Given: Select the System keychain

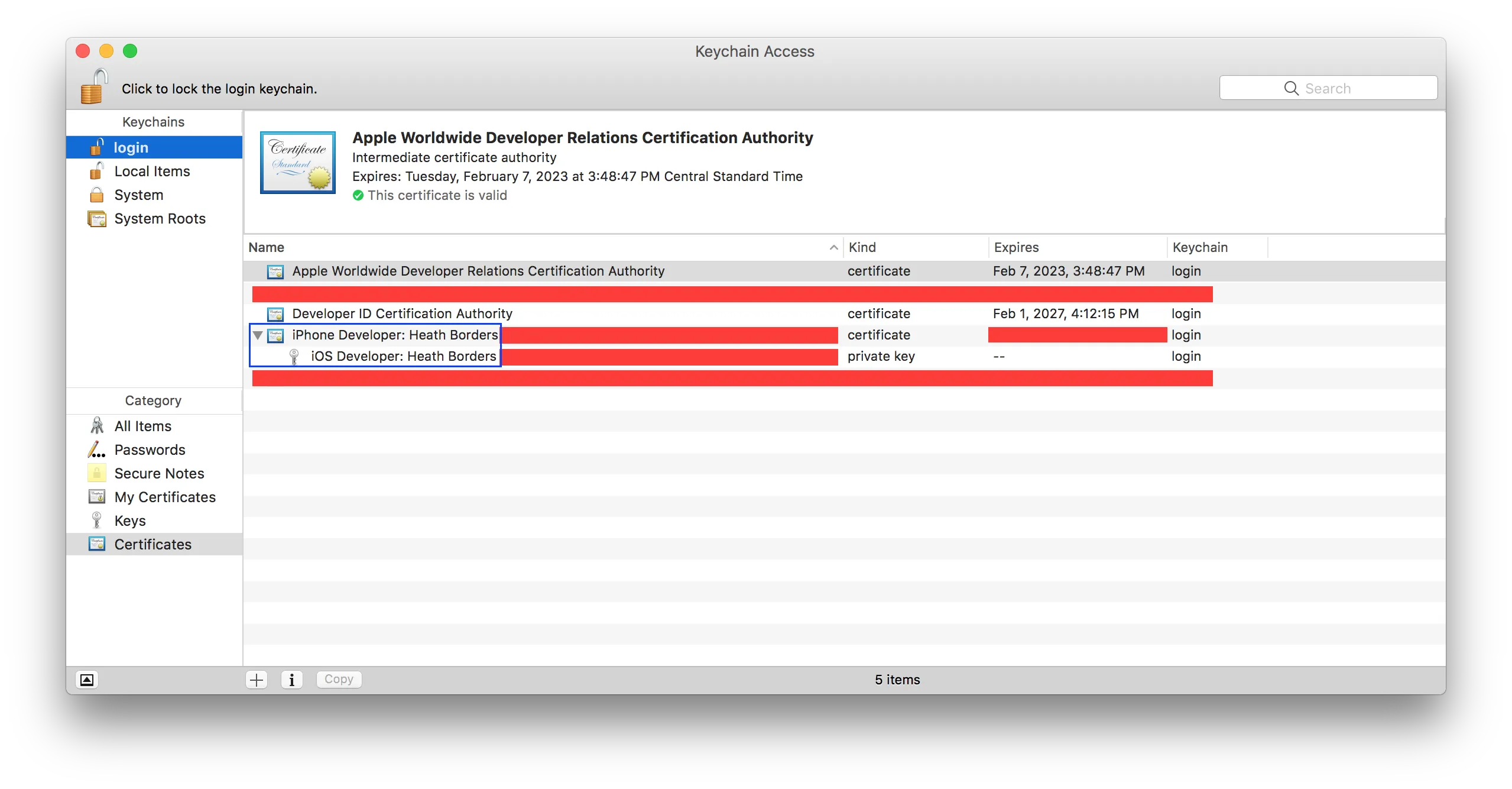Looking at the screenshot, I should [138, 195].
